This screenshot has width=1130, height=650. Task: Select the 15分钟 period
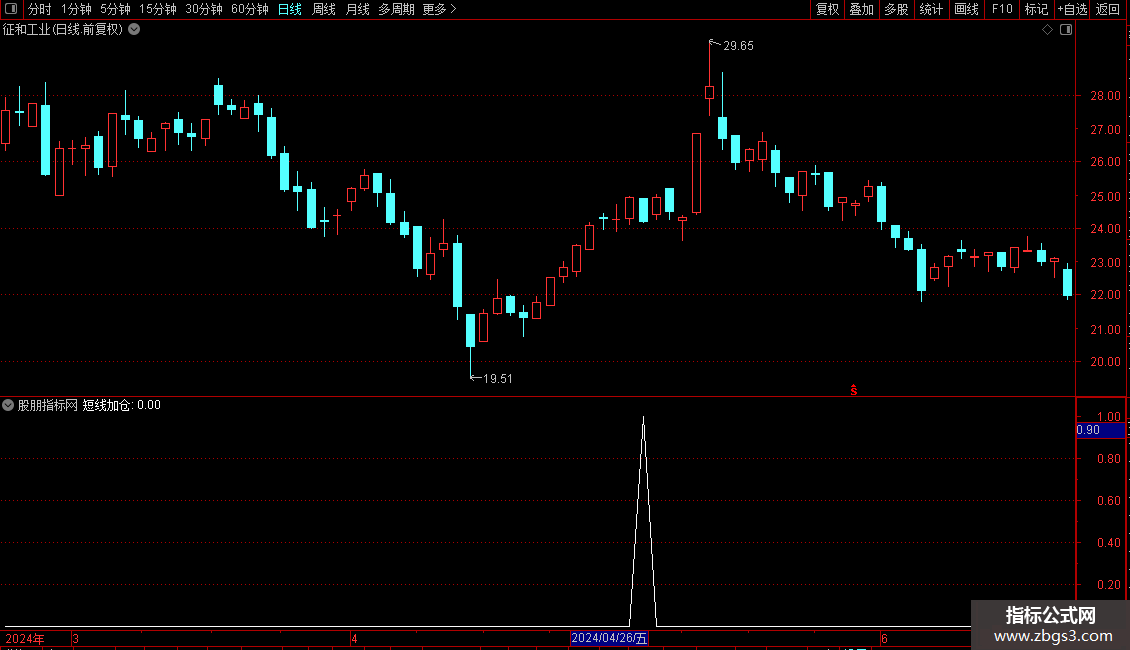pyautogui.click(x=158, y=9)
